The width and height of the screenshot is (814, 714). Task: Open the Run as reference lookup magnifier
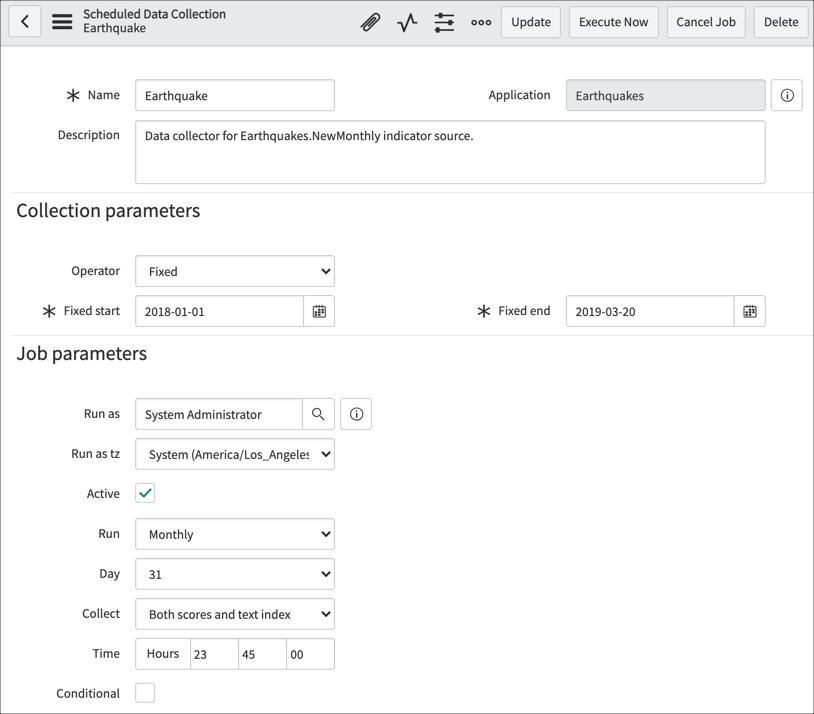(x=318, y=413)
